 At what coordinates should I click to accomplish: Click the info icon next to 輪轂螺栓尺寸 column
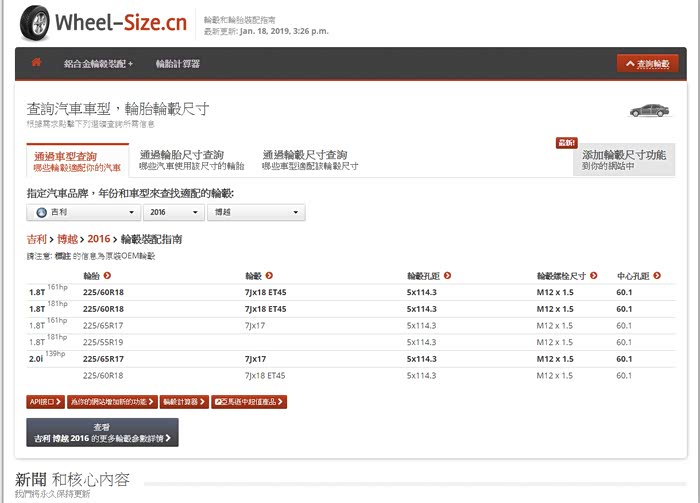coord(594,275)
